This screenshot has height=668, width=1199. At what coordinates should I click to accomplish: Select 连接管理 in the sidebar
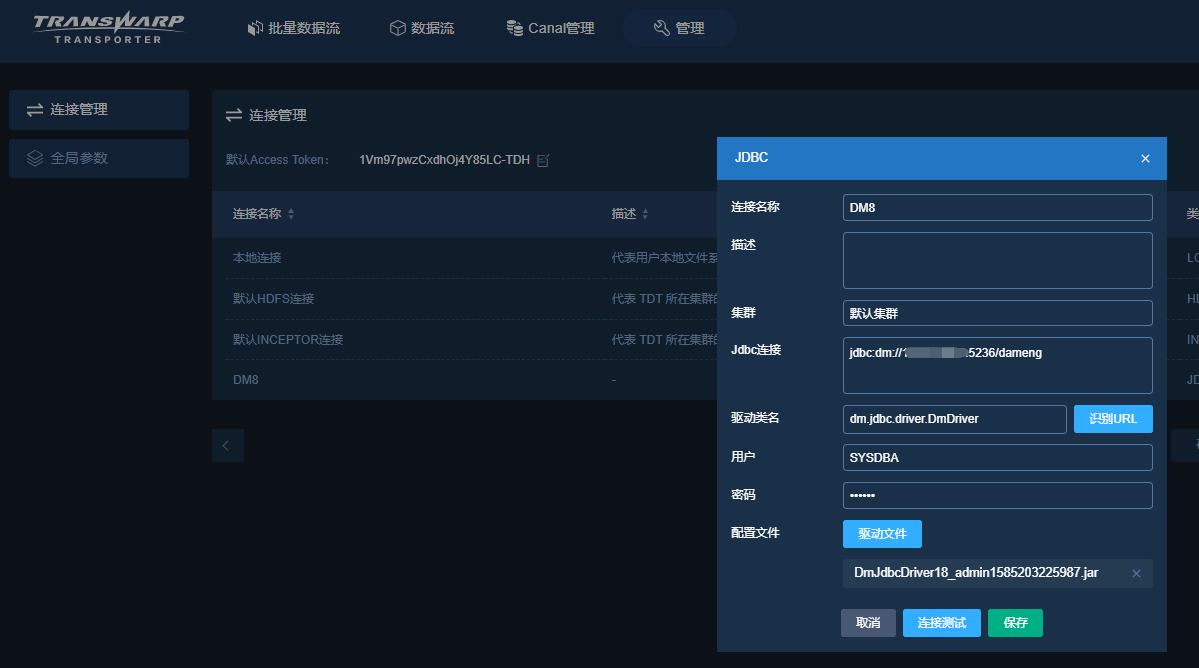99,109
